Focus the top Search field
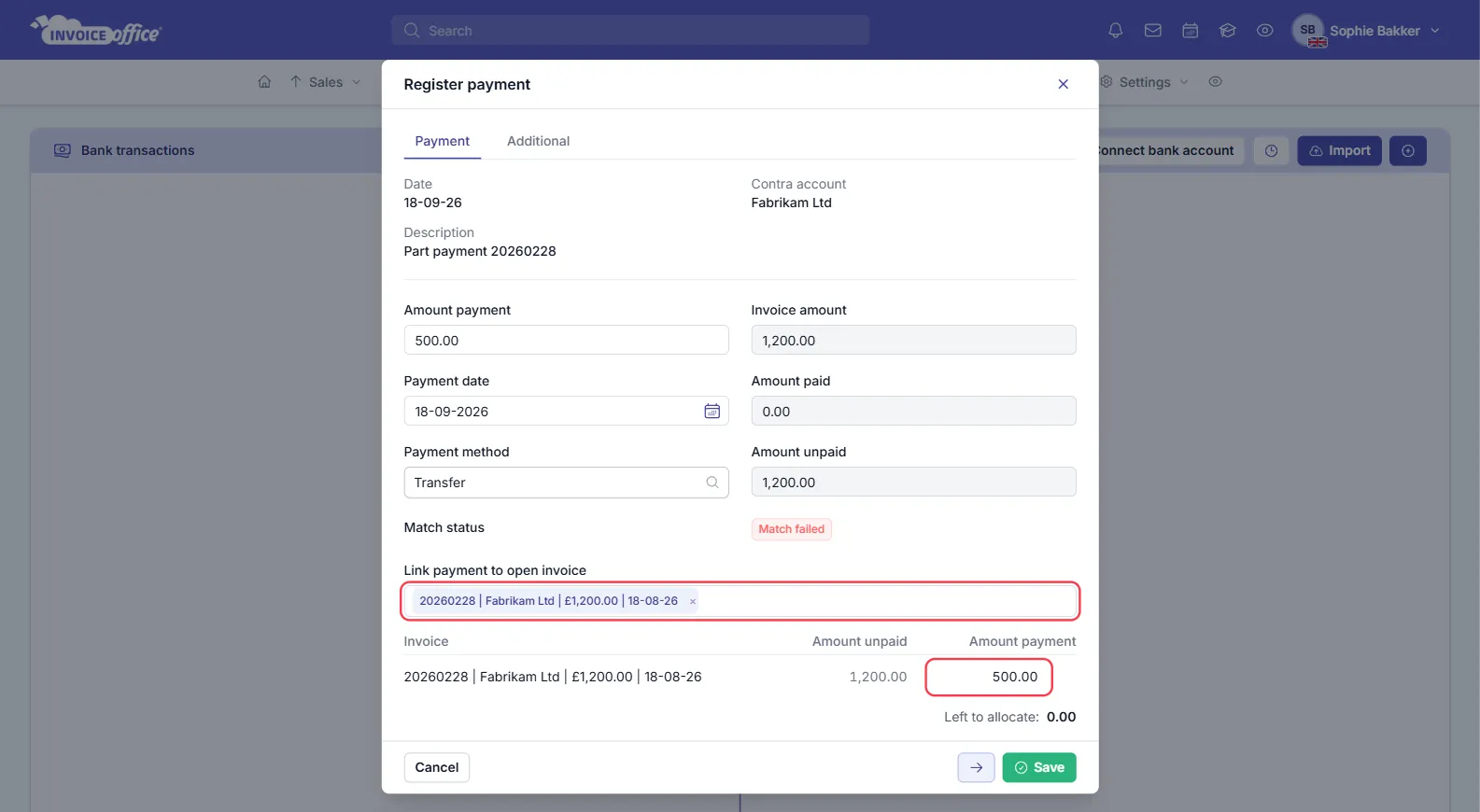 630,30
